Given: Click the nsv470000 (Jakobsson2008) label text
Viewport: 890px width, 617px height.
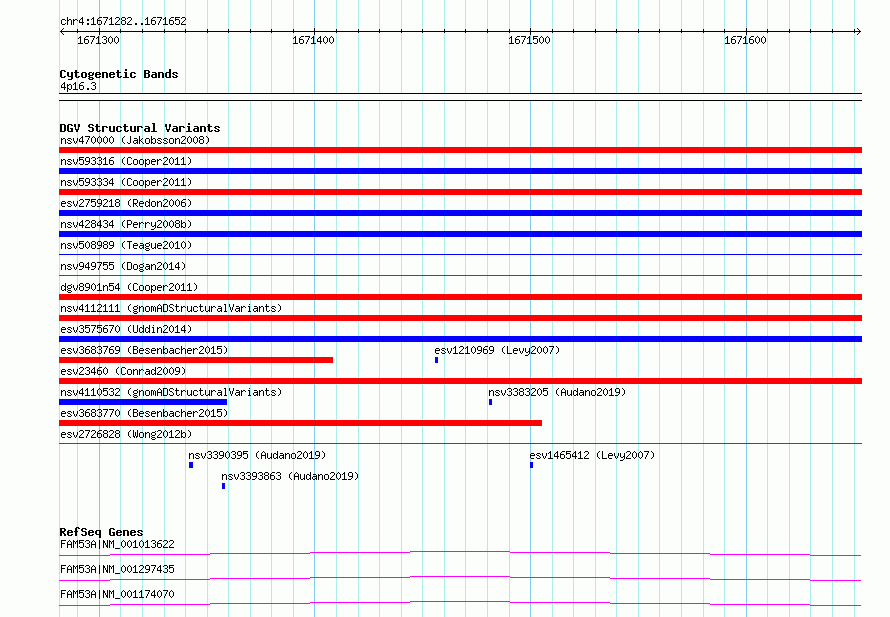Looking at the screenshot, I should tap(135, 140).
